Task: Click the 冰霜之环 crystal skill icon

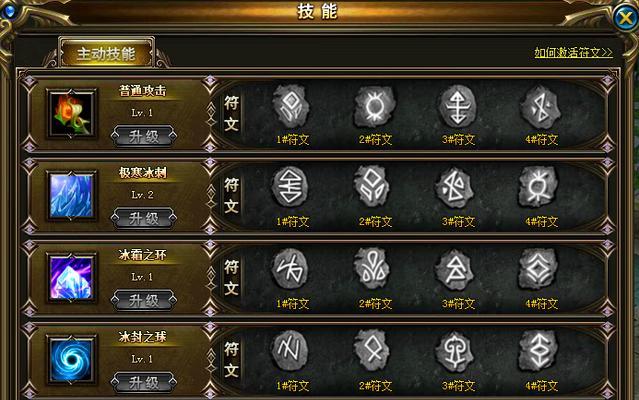Action: tap(72, 278)
